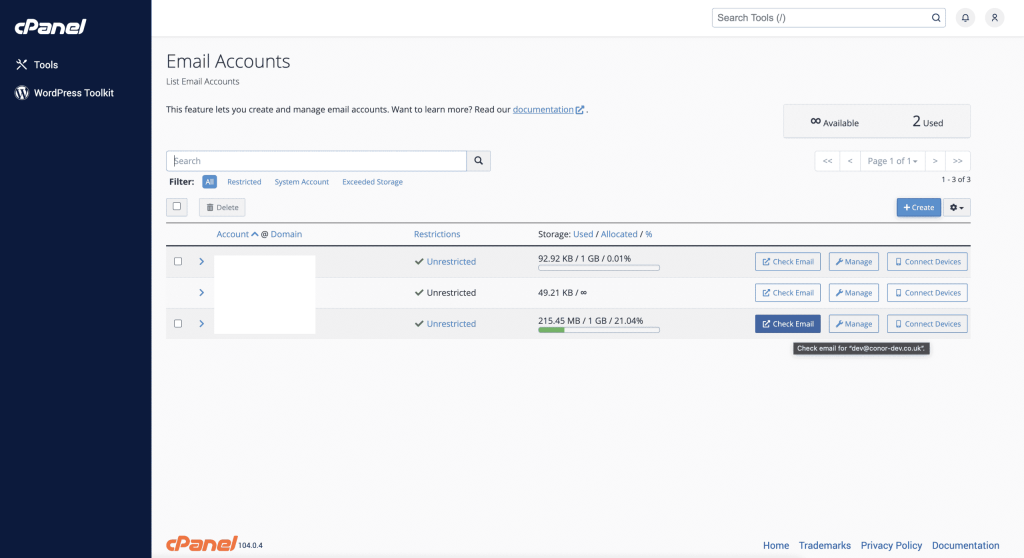Click the WordPress logo icon
The height and width of the screenshot is (558, 1024).
[22, 93]
